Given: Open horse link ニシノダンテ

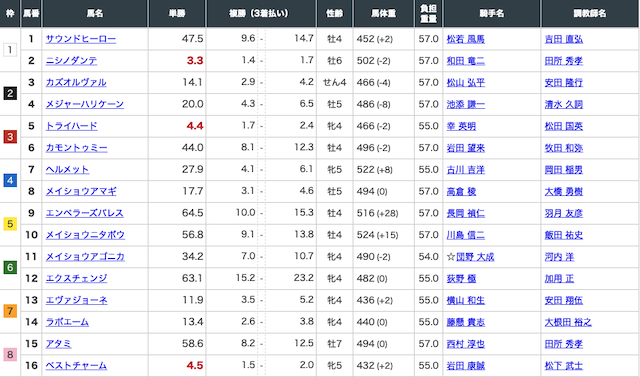Looking at the screenshot, I should (71, 61).
